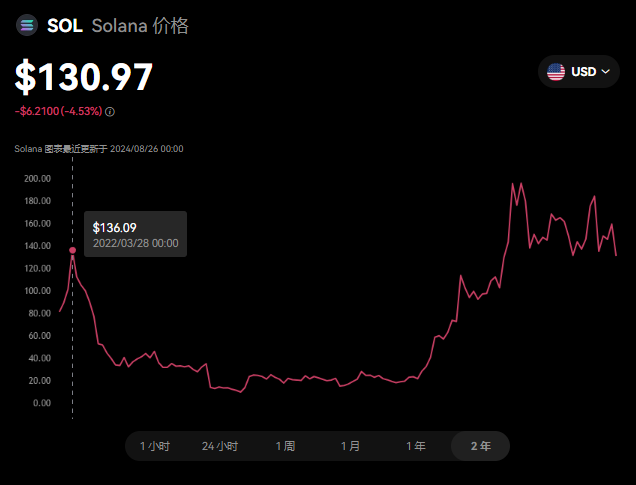636x485 pixels.
Task: Show the 1 周 price chart
Action: [x=285, y=446]
